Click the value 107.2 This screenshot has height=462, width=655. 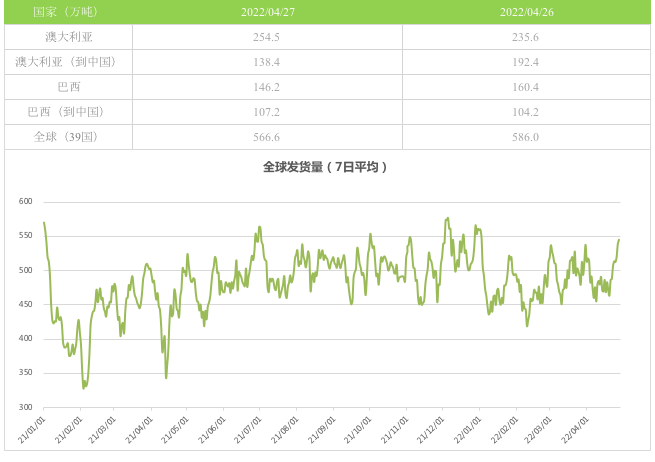pyautogui.click(x=266, y=112)
